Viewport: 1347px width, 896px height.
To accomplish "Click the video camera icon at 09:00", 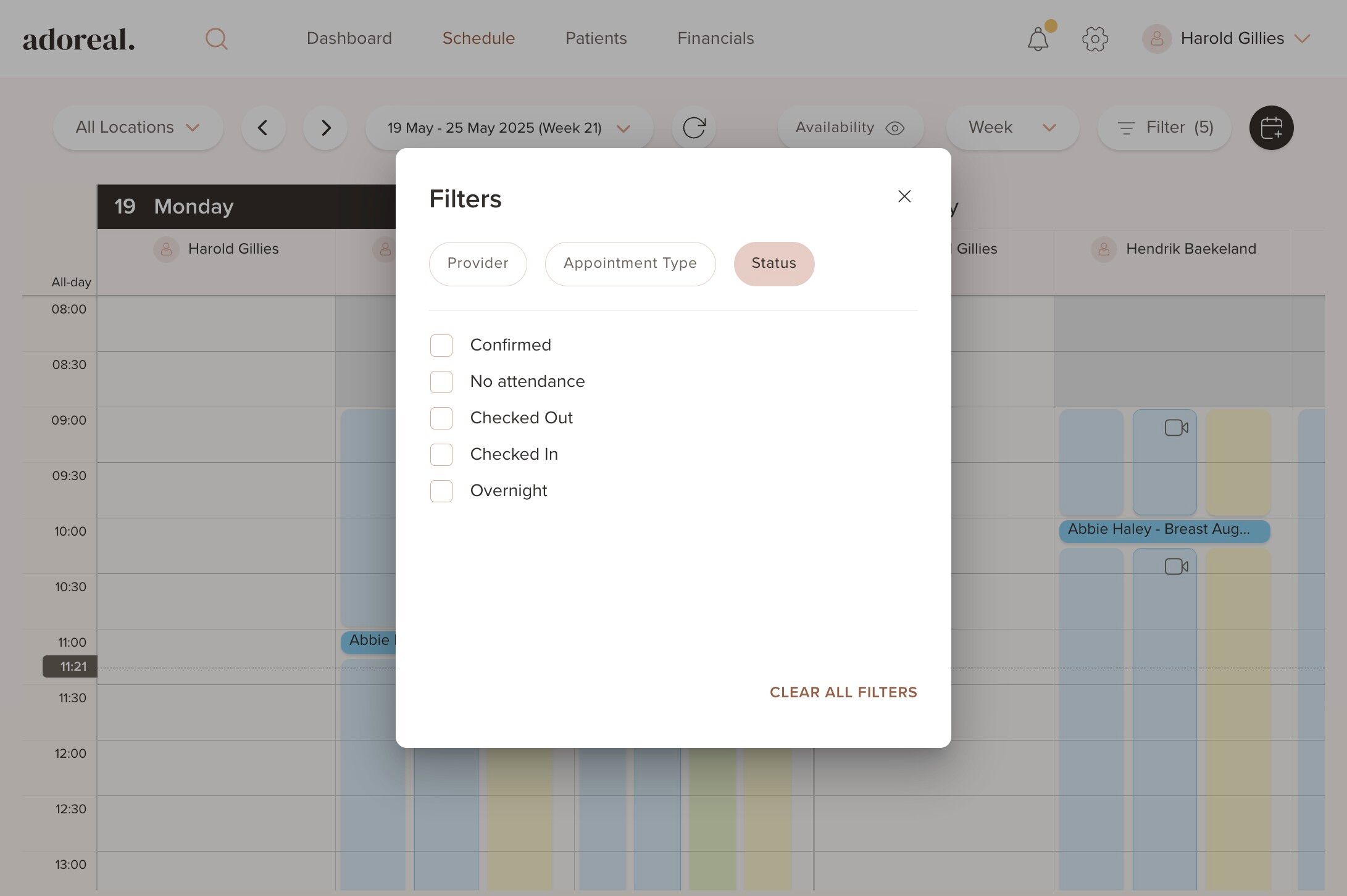I will (x=1175, y=428).
